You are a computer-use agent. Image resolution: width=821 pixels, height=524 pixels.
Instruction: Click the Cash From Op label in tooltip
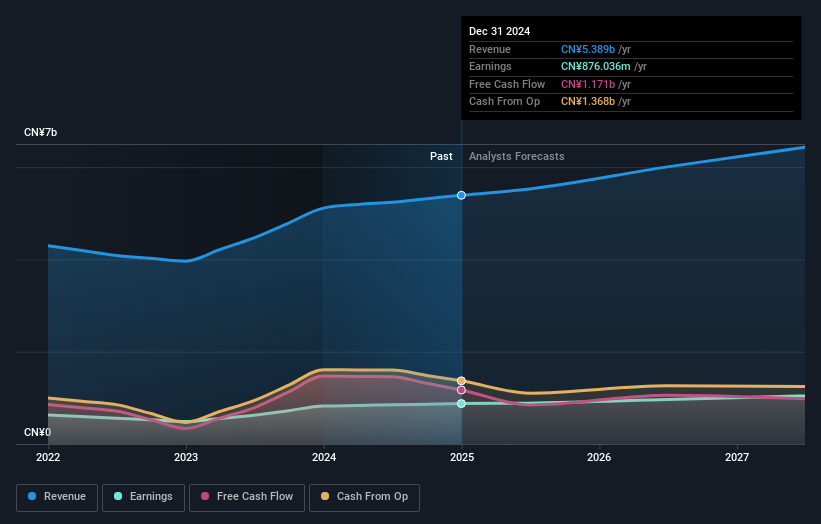504,102
